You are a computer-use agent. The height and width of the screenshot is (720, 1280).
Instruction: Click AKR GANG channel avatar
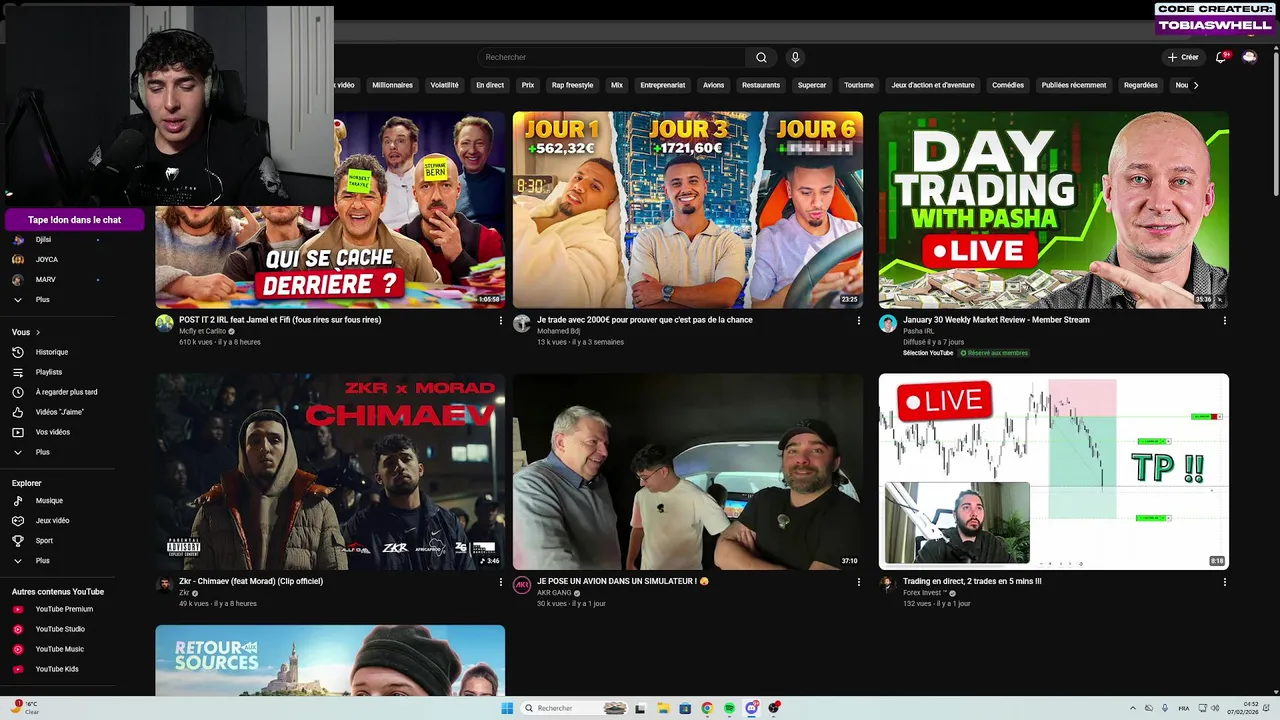click(x=521, y=585)
